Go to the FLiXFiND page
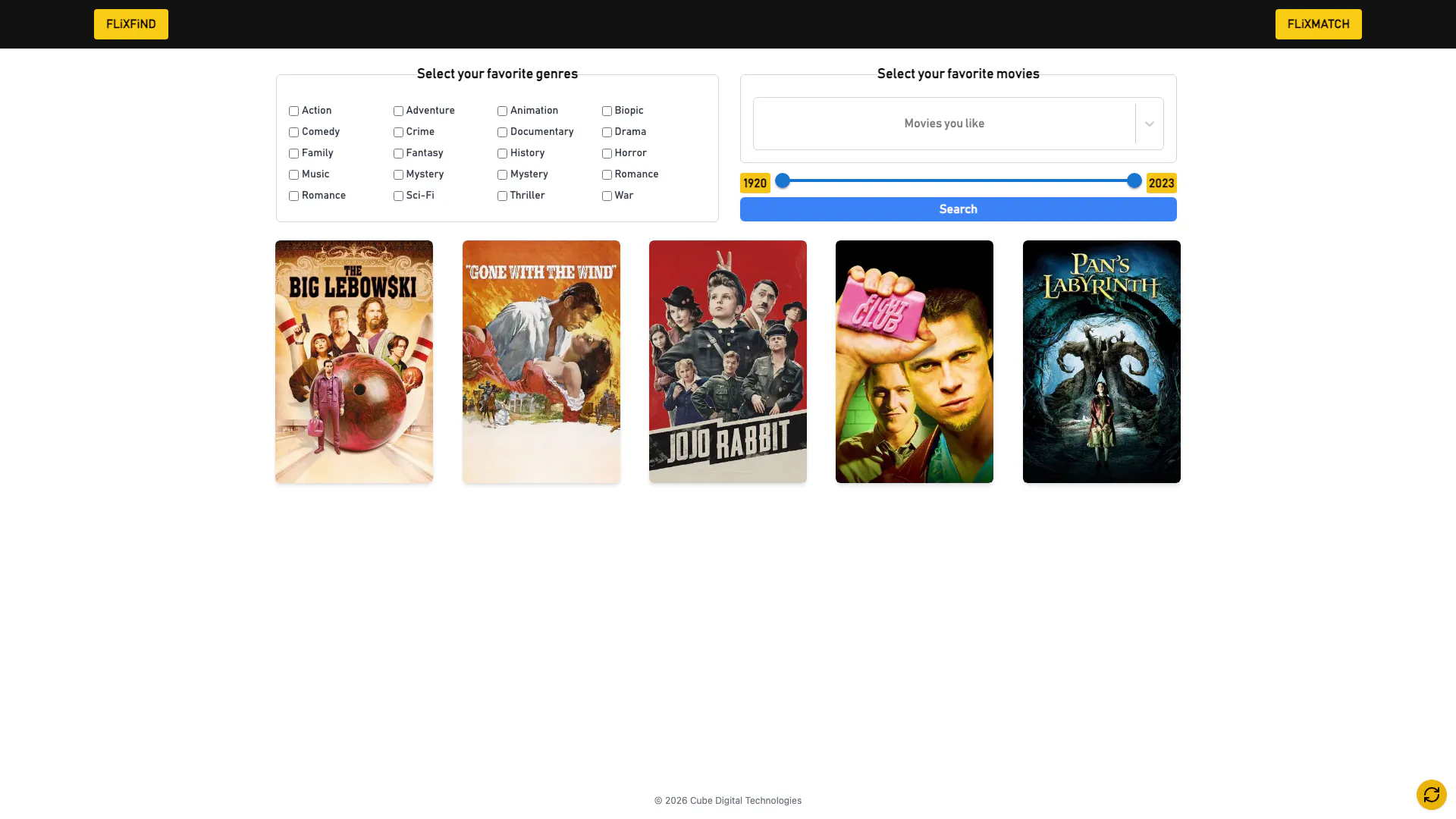 (131, 24)
